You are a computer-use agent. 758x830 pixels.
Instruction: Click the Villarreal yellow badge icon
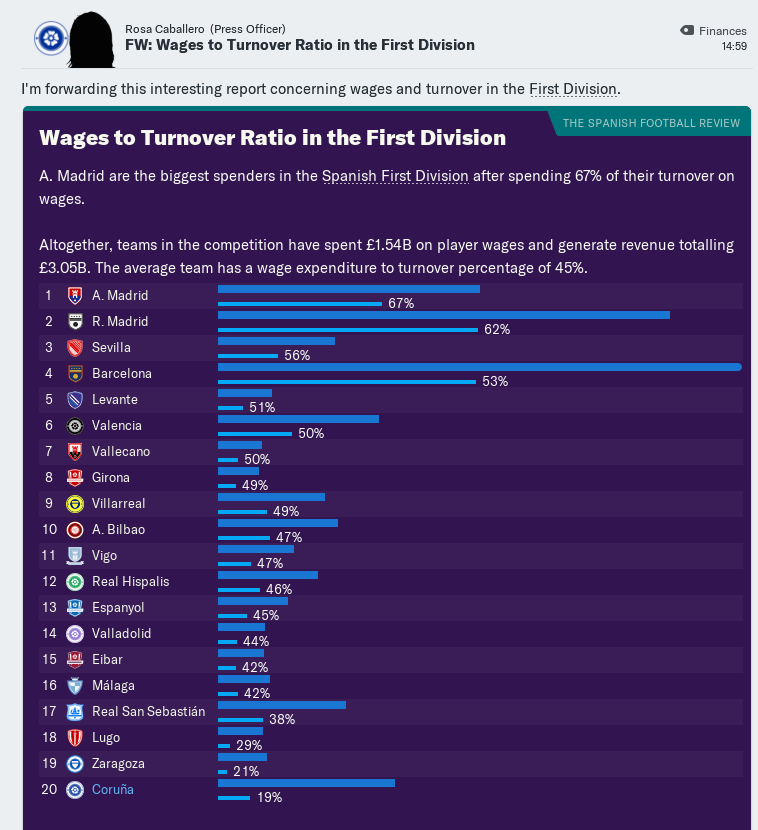tap(74, 504)
